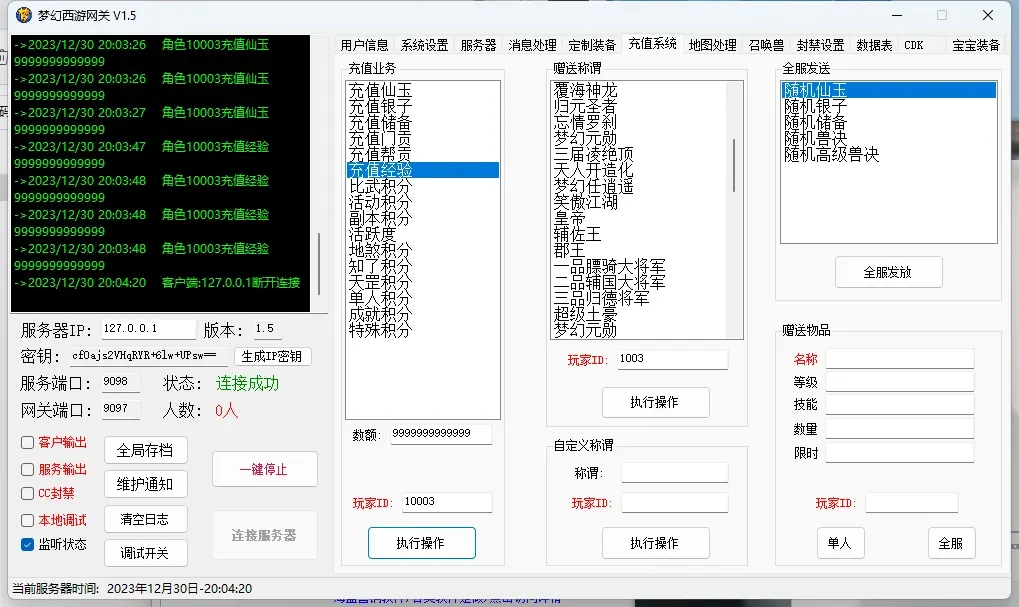Go to the 服务器 tab
The width and height of the screenshot is (1019, 607).
pyautogui.click(x=478, y=45)
